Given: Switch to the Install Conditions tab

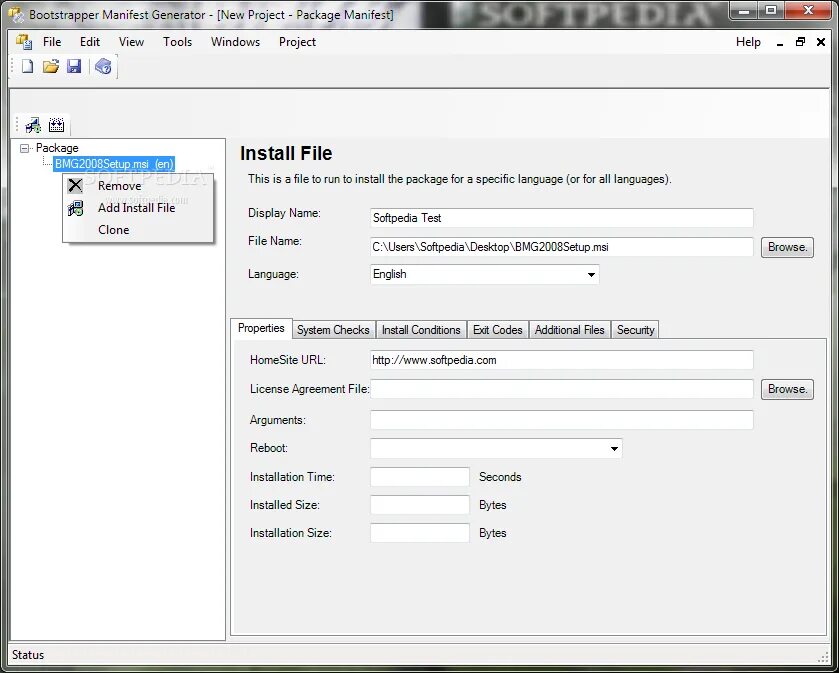Looking at the screenshot, I should [x=421, y=330].
